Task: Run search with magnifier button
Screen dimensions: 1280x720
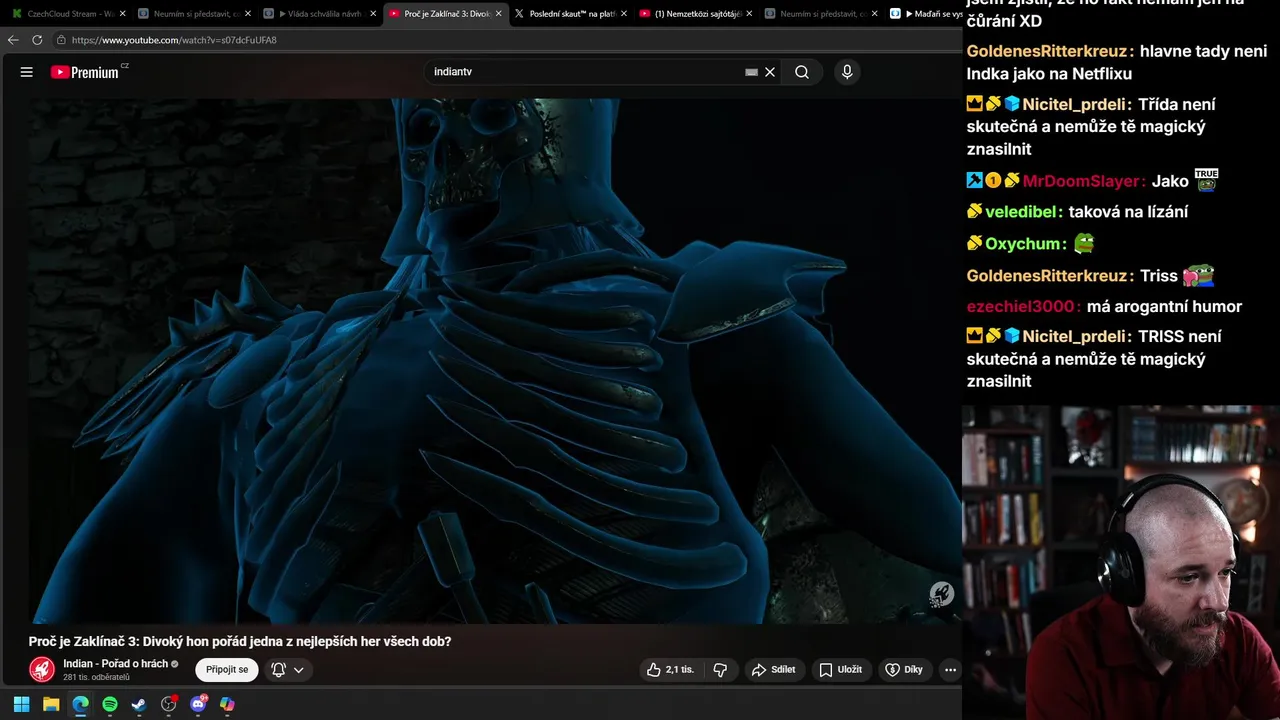Action: coord(802,72)
